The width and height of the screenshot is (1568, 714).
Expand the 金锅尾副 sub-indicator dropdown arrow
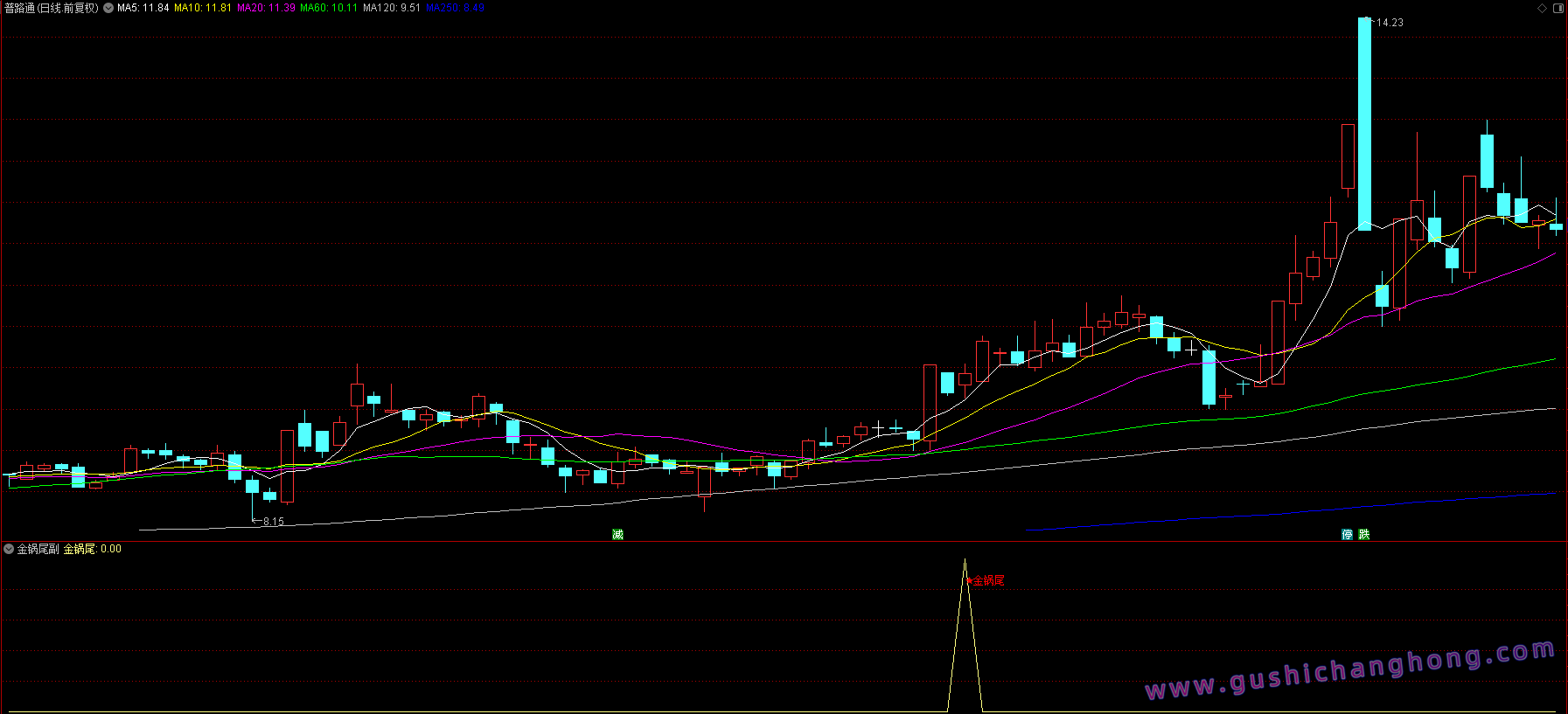click(9, 549)
